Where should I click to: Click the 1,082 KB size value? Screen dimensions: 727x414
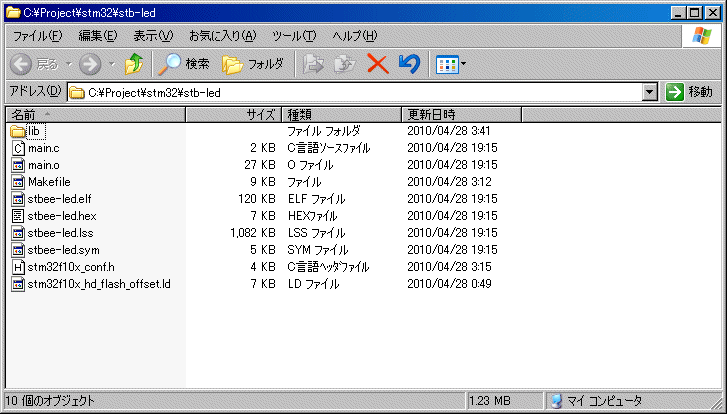[253, 233]
